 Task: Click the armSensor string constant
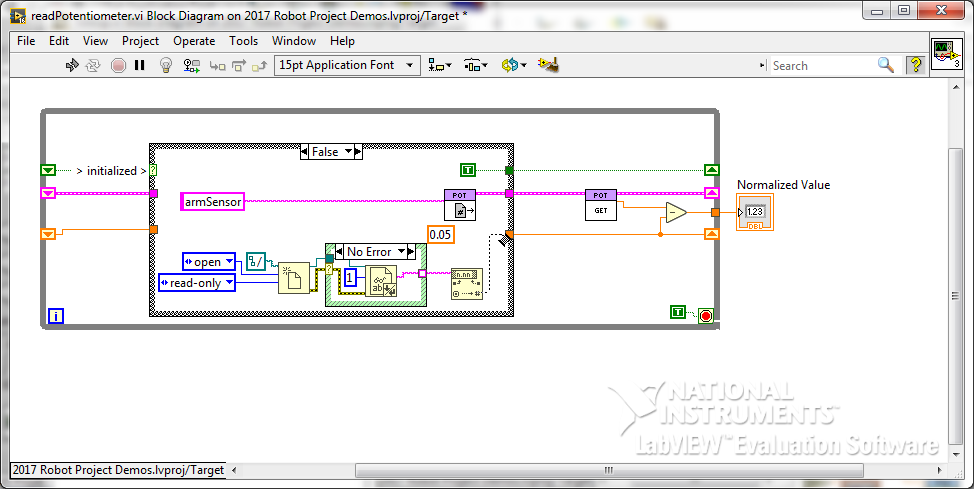coord(212,202)
